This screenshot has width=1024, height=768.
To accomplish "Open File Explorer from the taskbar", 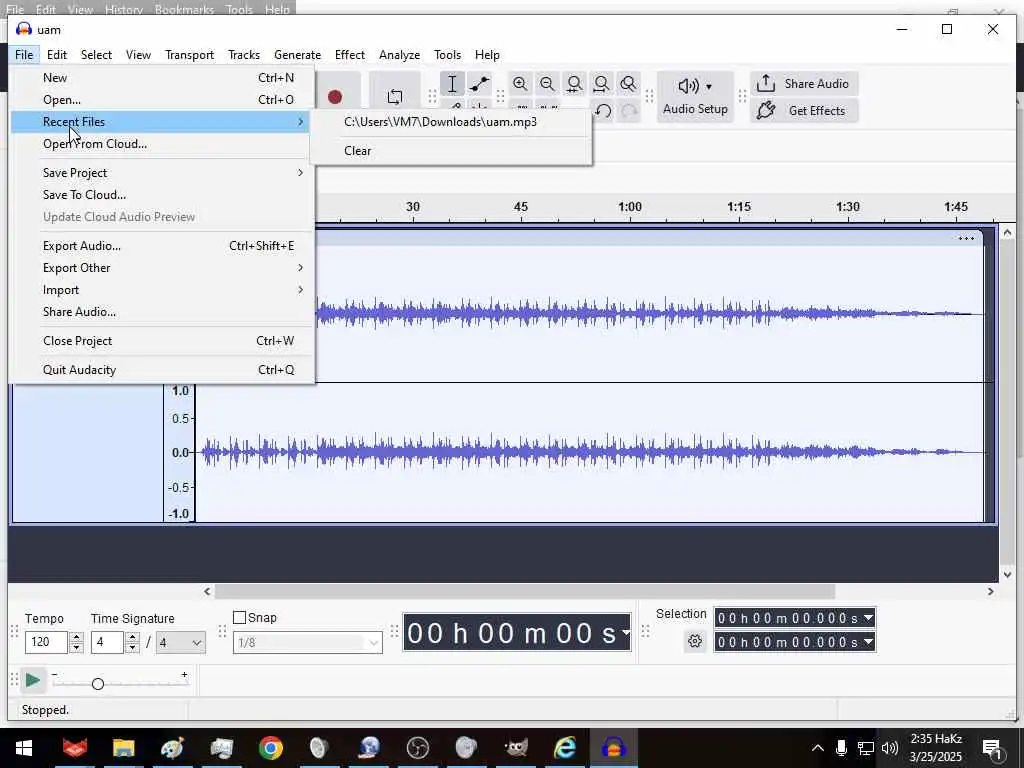I will coord(123,748).
